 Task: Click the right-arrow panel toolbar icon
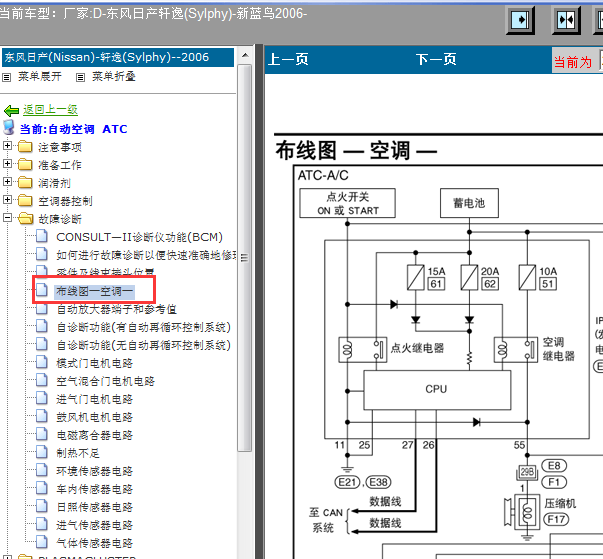520,20
